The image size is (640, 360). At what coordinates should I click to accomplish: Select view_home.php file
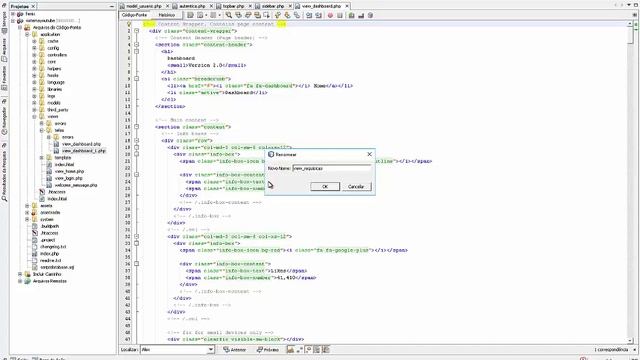point(69,171)
